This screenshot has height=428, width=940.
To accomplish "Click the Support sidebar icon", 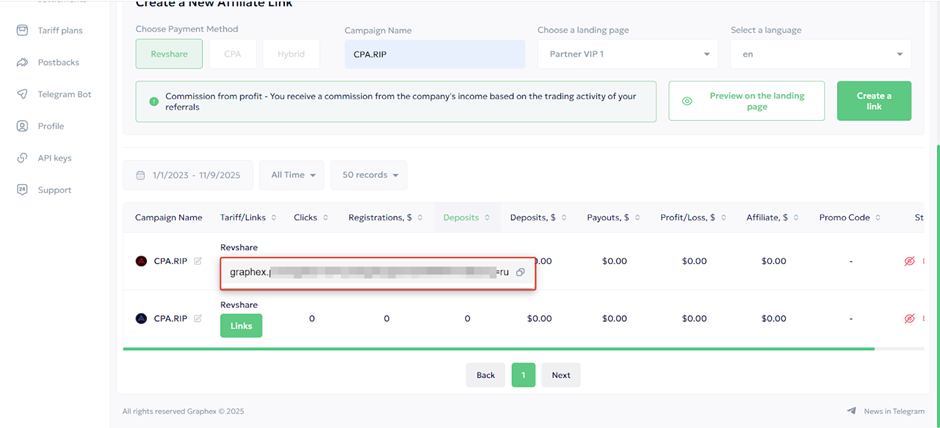I will pyautogui.click(x=22, y=190).
